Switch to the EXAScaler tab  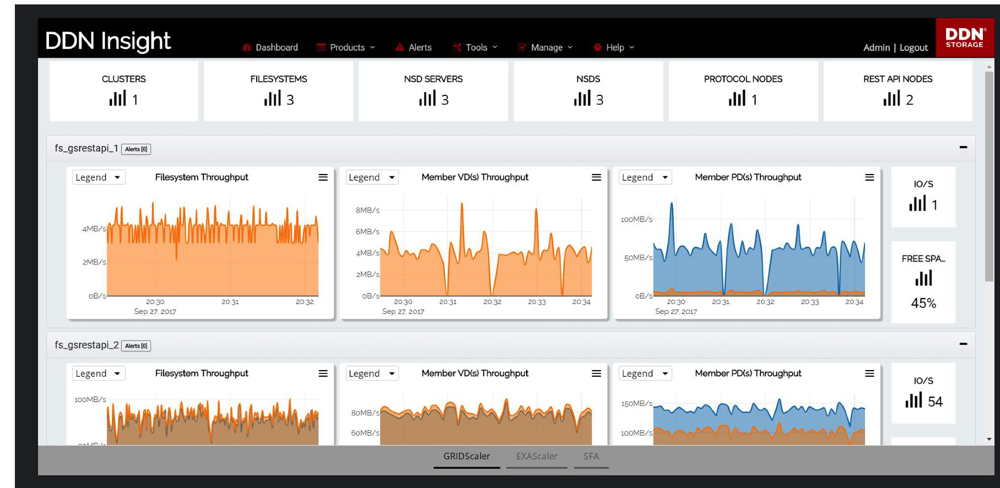[536, 457]
